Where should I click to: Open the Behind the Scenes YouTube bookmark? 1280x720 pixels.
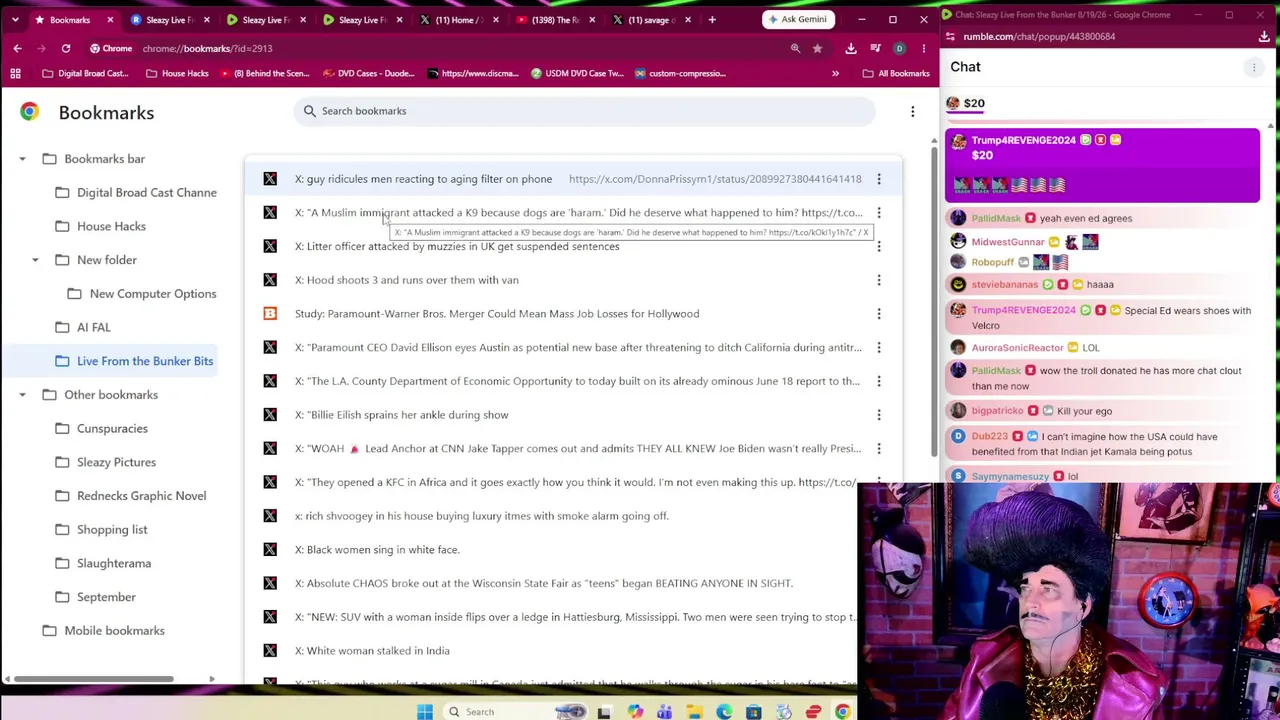pyautogui.click(x=267, y=73)
